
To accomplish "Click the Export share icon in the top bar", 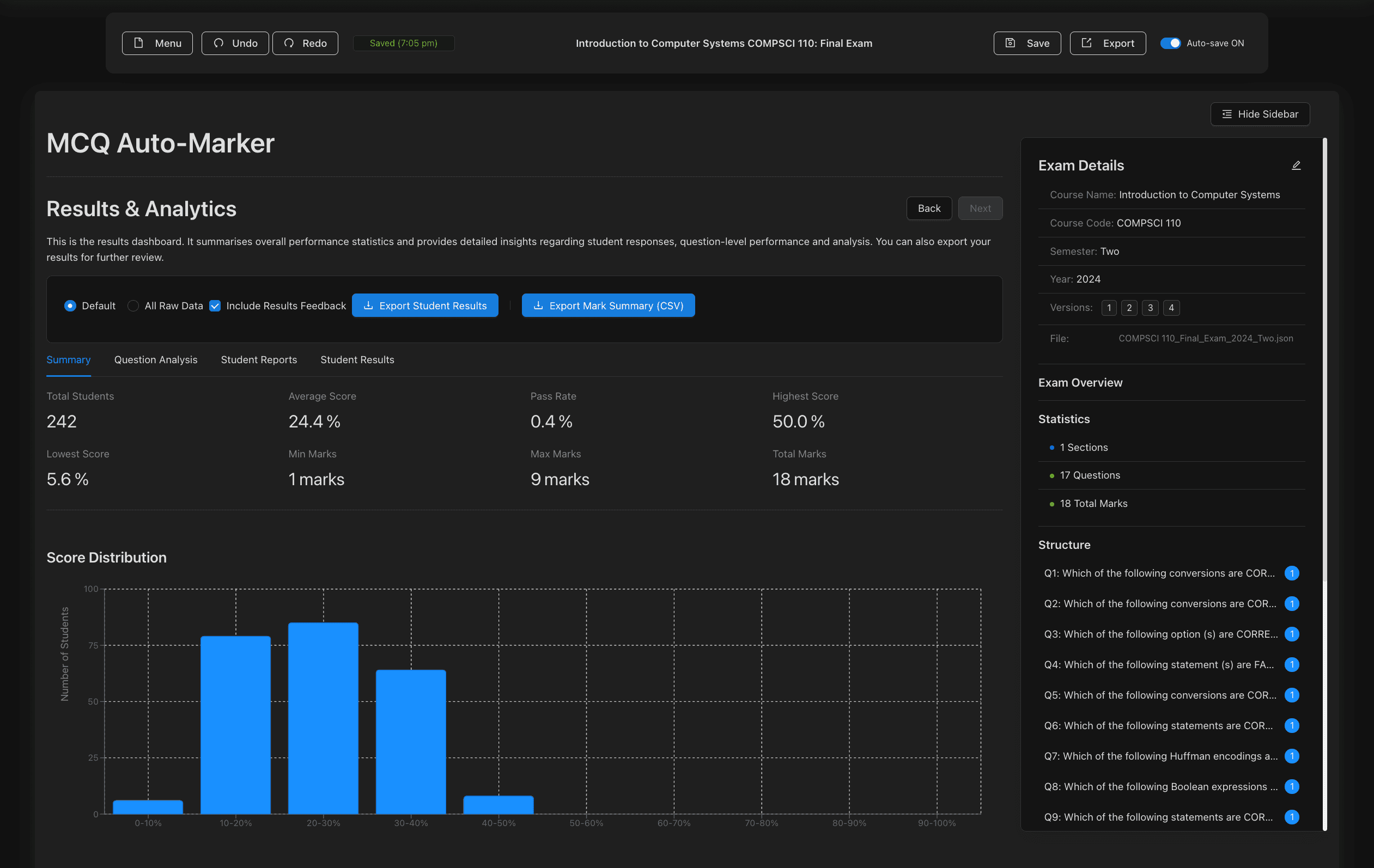I will pyautogui.click(x=1086, y=44).
